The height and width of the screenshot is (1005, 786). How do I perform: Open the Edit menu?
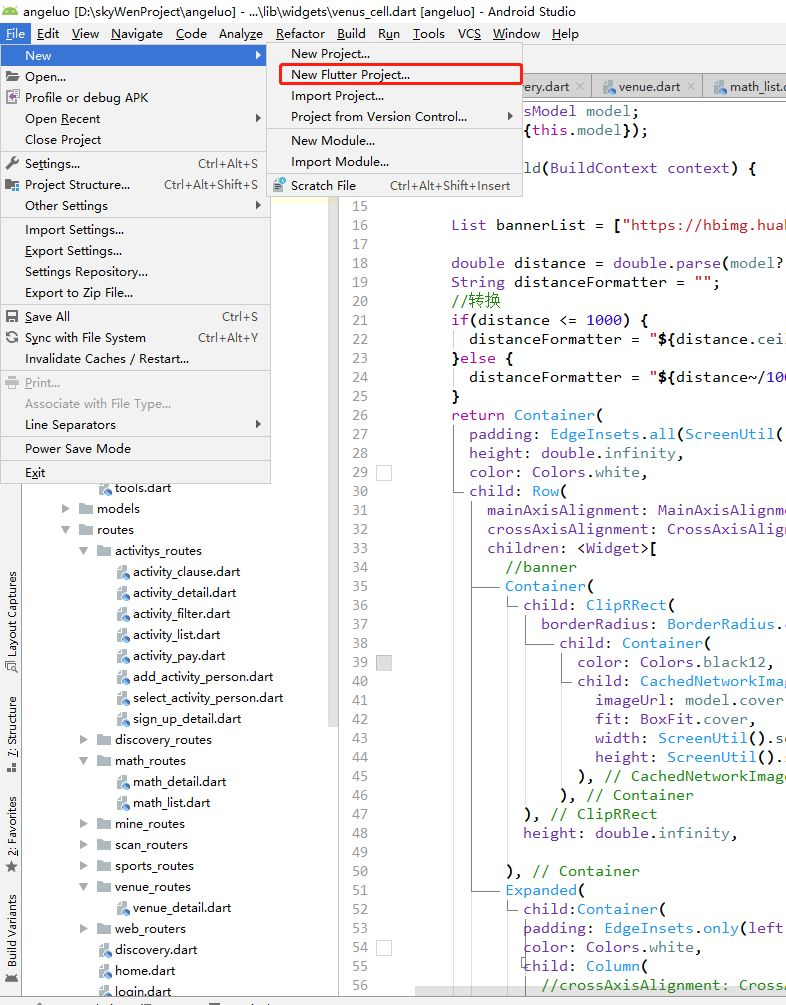click(48, 34)
